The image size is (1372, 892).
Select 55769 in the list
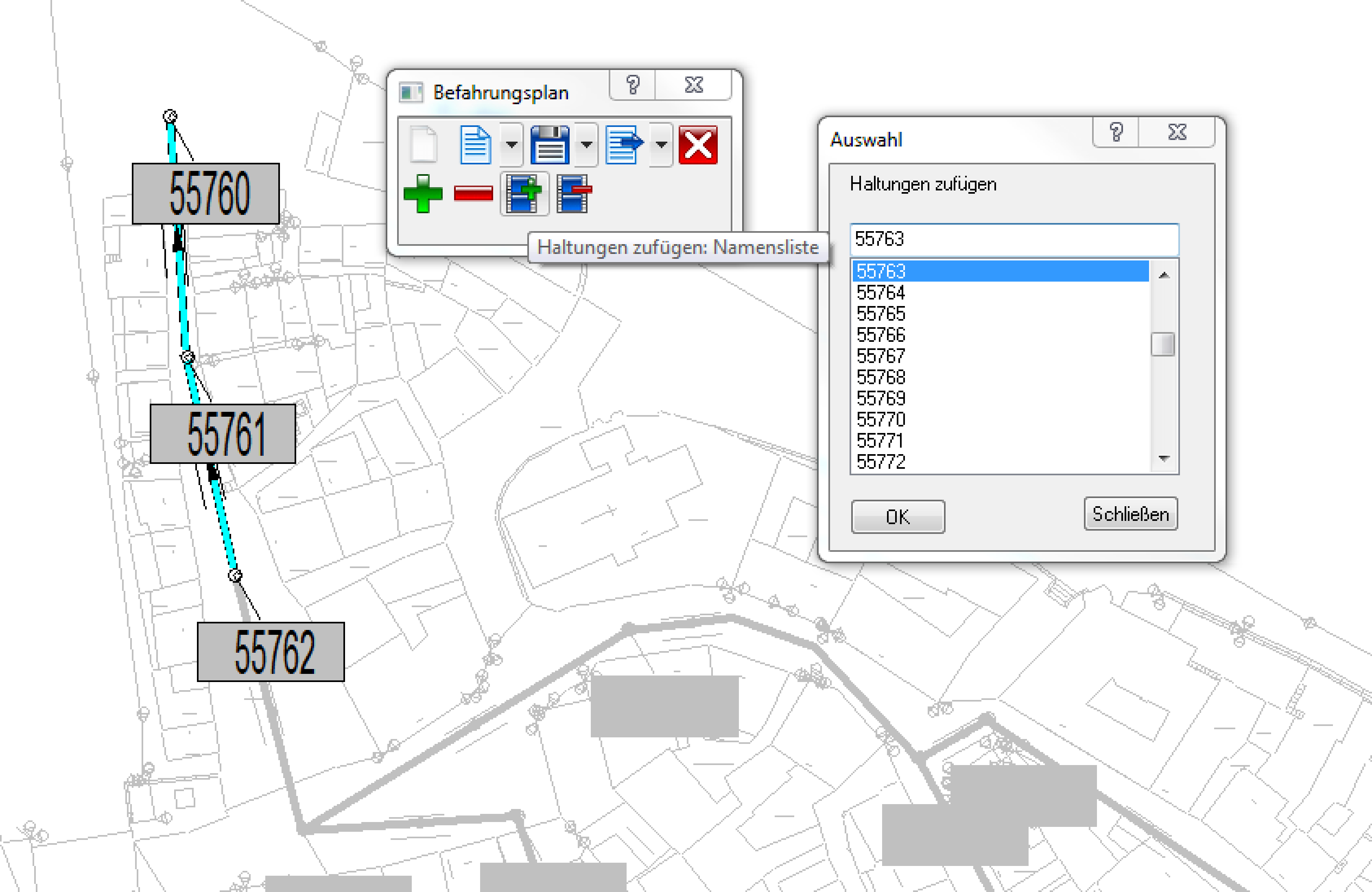pos(1000,398)
